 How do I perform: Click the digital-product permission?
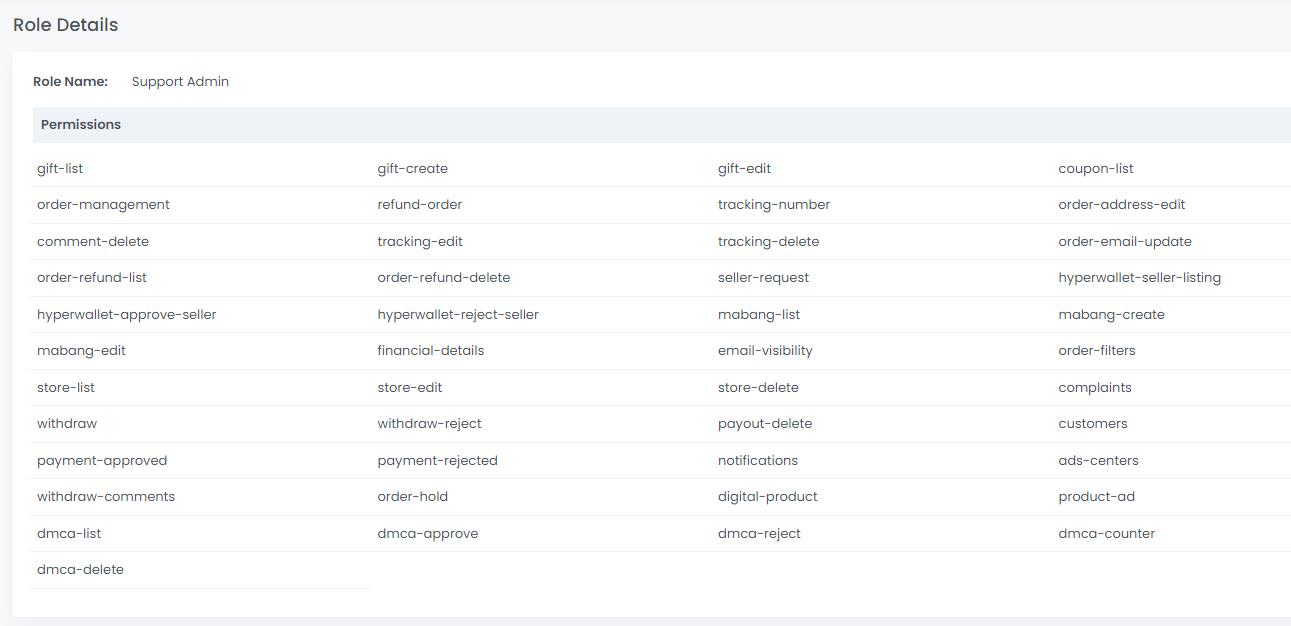click(x=767, y=497)
